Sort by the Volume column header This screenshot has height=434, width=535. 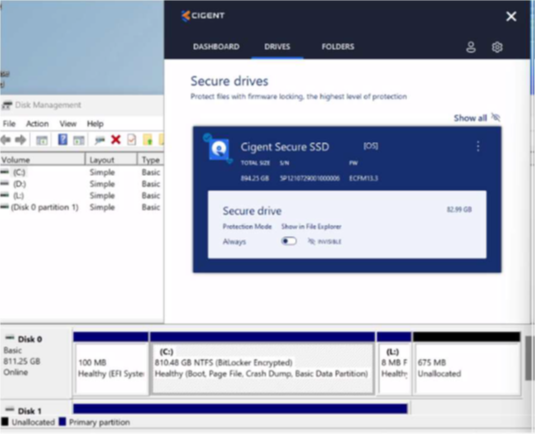click(x=42, y=160)
